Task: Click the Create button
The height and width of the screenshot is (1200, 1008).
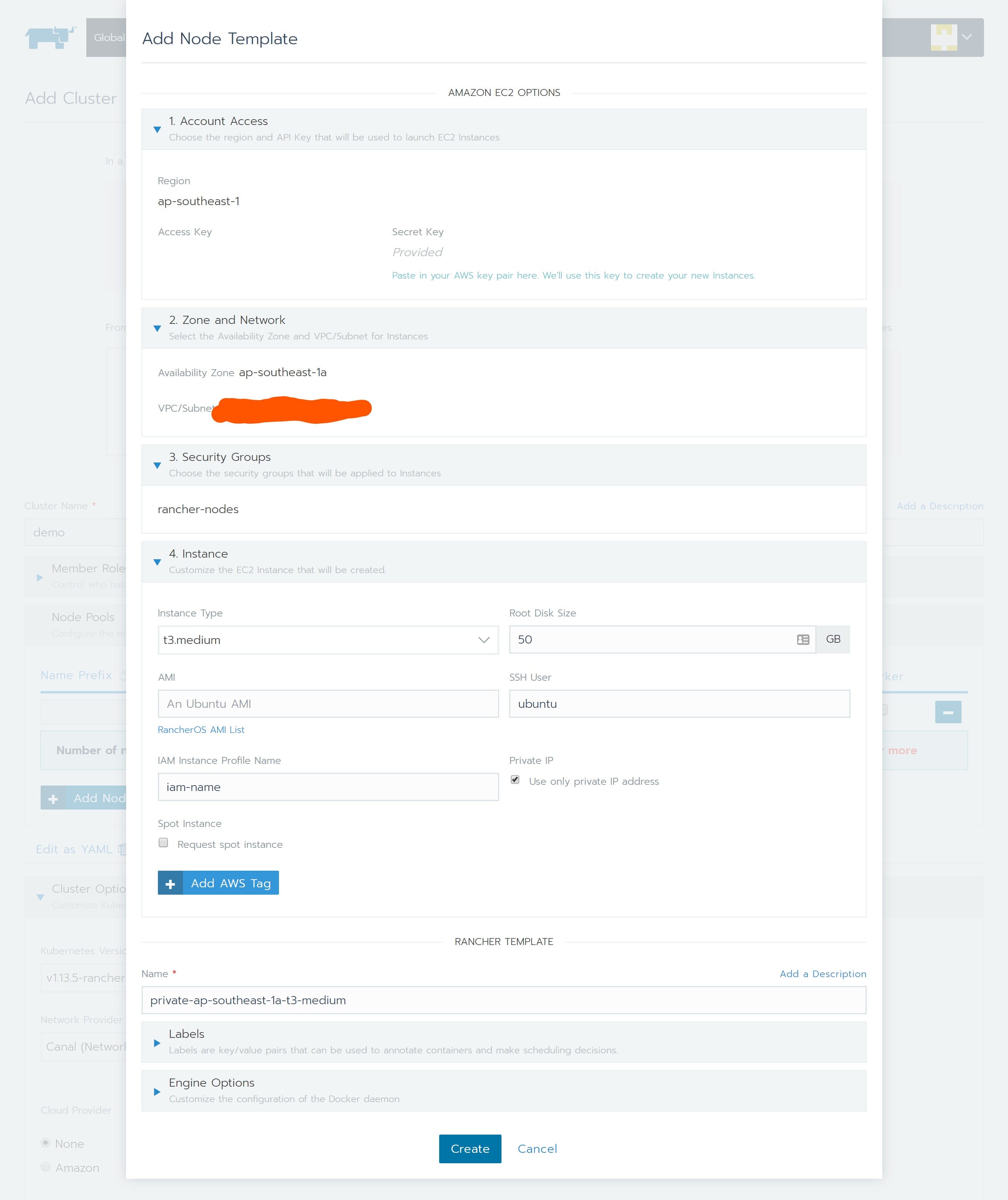Action: pyautogui.click(x=470, y=1149)
